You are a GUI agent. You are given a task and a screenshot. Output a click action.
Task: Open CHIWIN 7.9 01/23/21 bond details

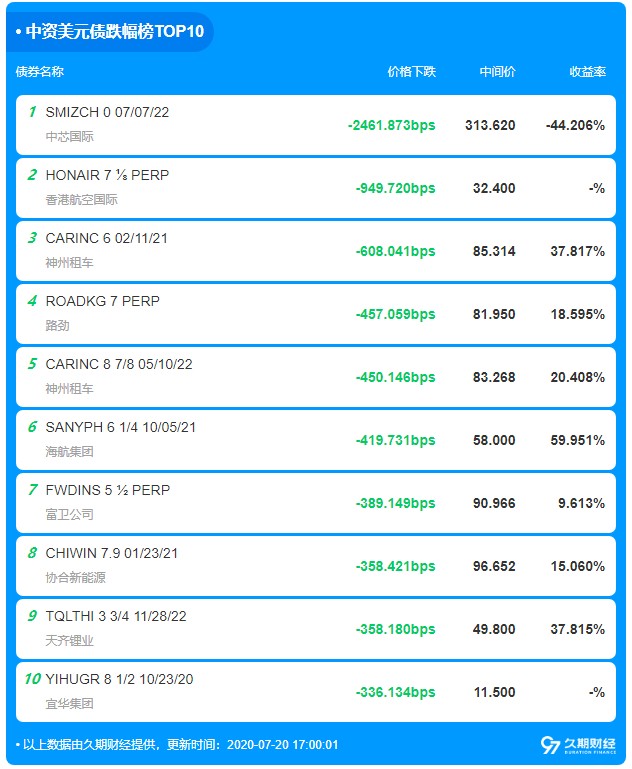tap(111, 553)
